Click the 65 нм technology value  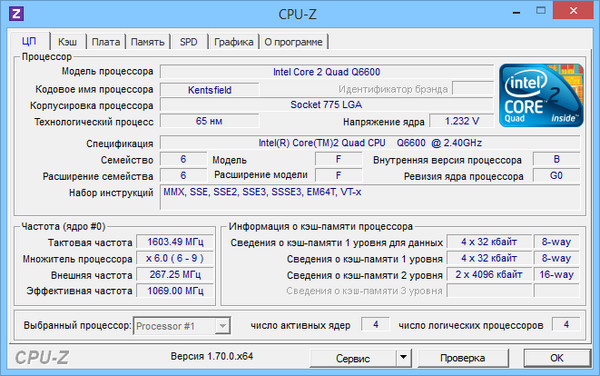(x=209, y=121)
